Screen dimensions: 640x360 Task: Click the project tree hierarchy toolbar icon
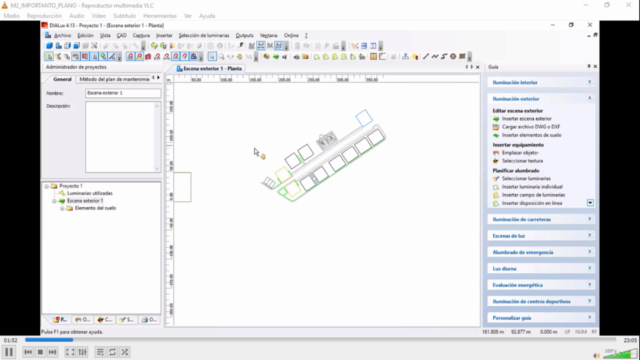click(405, 57)
